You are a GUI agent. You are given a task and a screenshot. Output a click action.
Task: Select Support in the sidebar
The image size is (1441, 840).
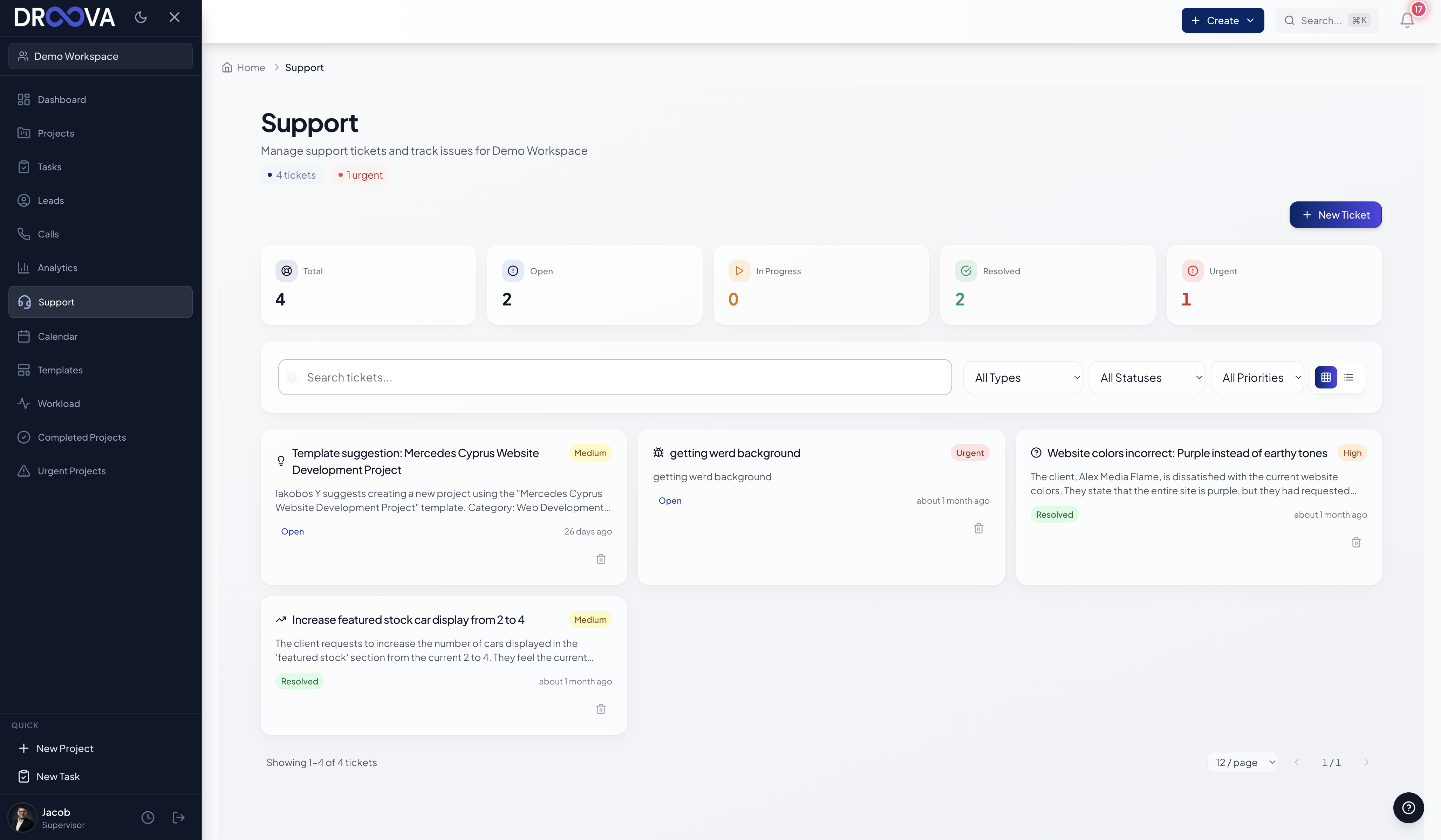(x=101, y=302)
